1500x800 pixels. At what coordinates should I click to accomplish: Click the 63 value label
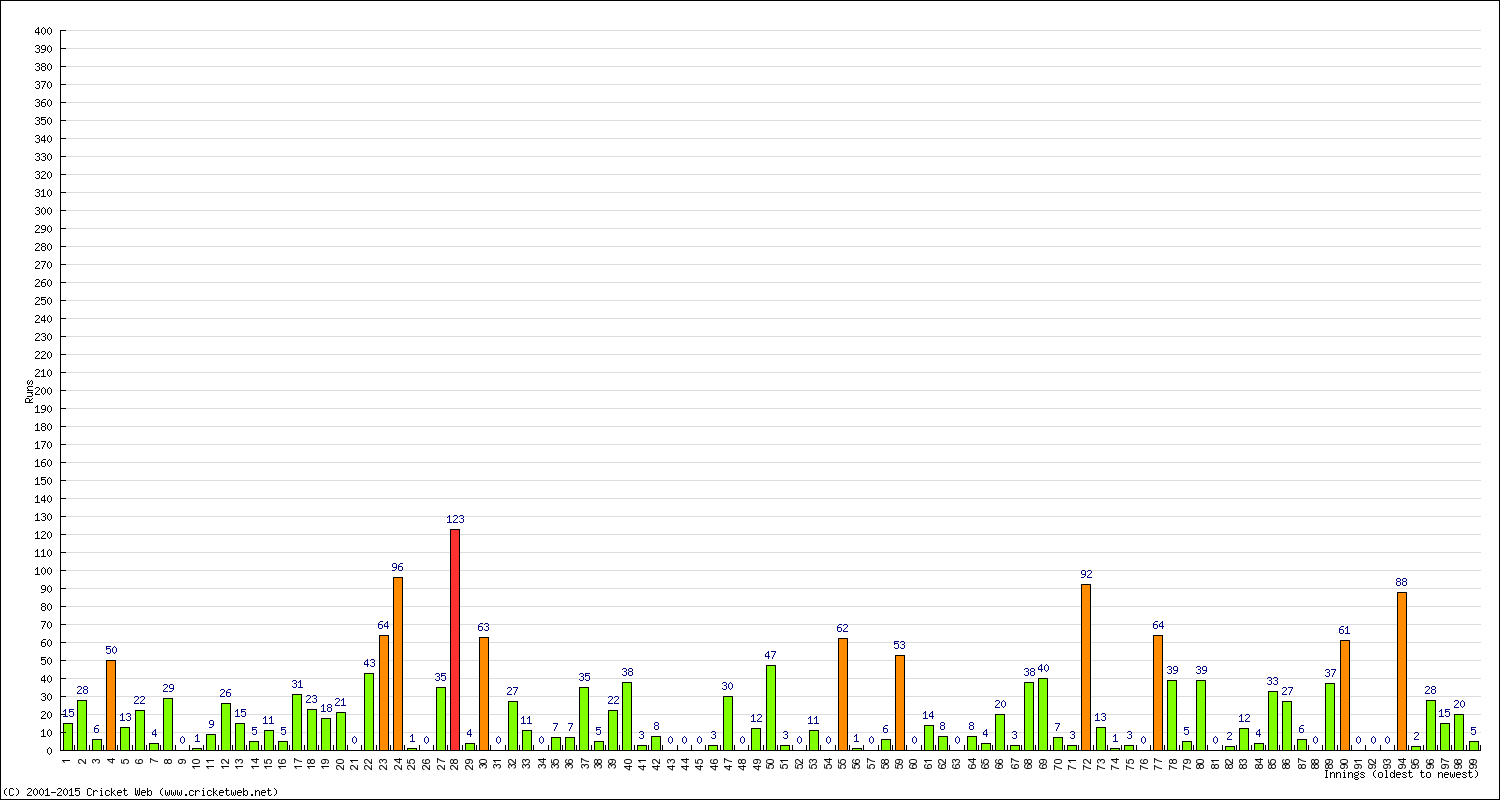(x=484, y=627)
